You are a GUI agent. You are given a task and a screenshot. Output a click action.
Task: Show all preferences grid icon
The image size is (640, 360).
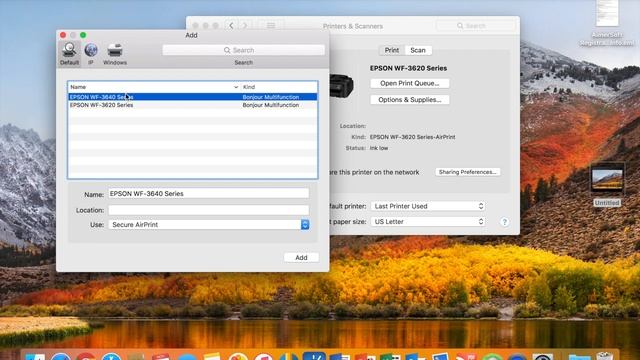[271, 26]
